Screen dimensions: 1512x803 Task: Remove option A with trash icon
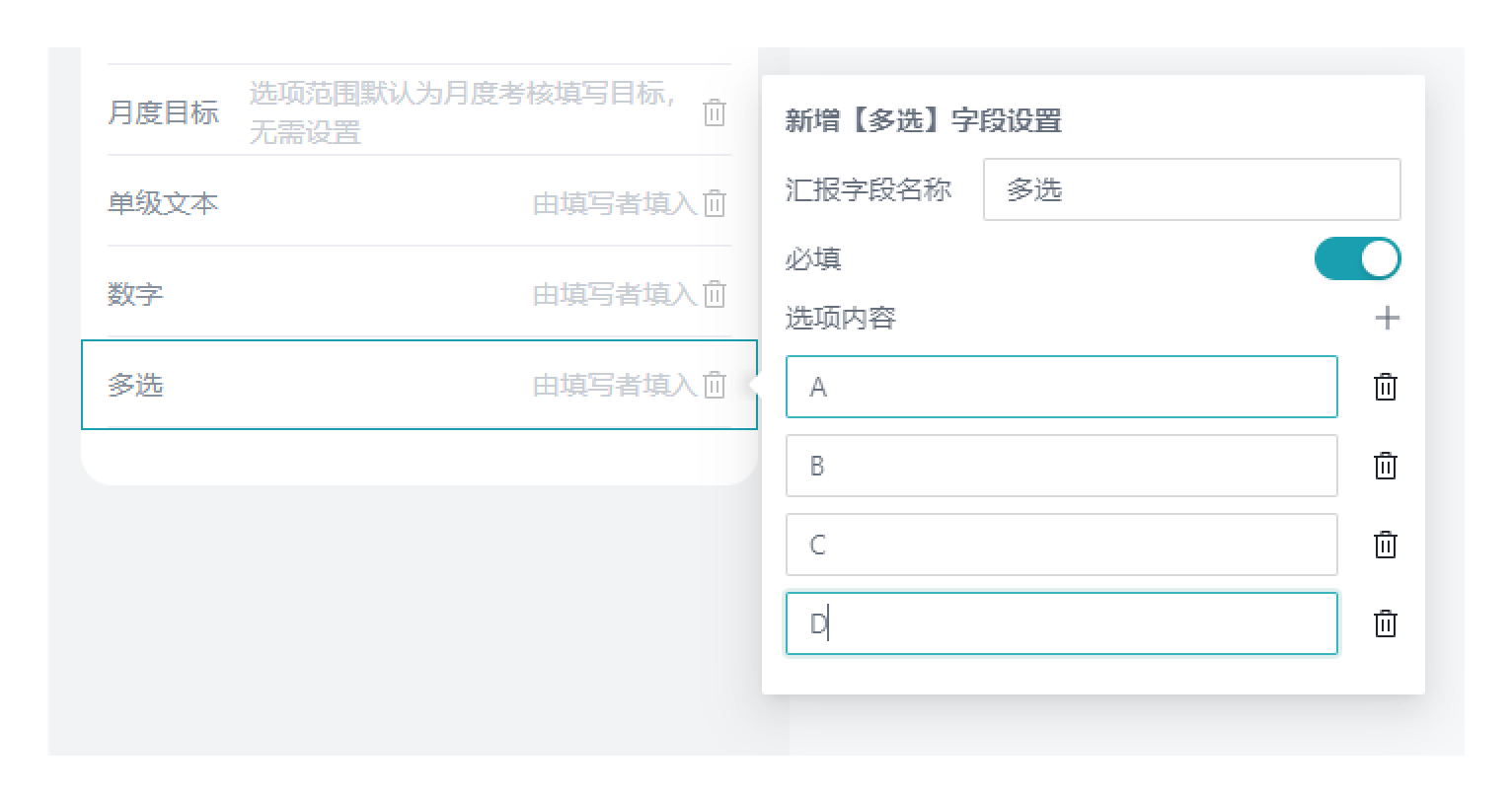(1385, 387)
